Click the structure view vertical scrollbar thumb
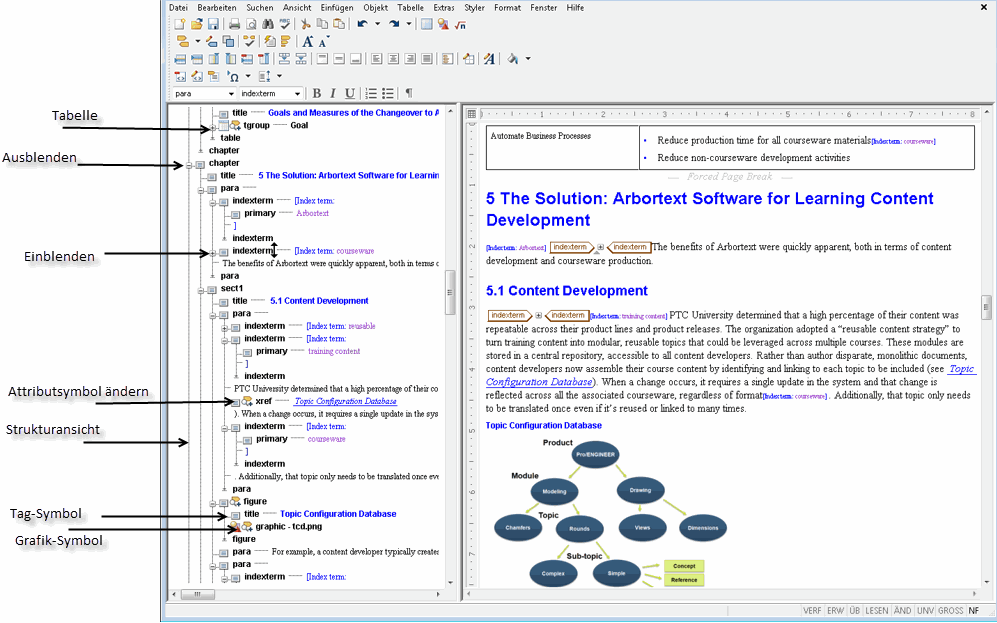Screen dimensions: 997x623 (450, 292)
